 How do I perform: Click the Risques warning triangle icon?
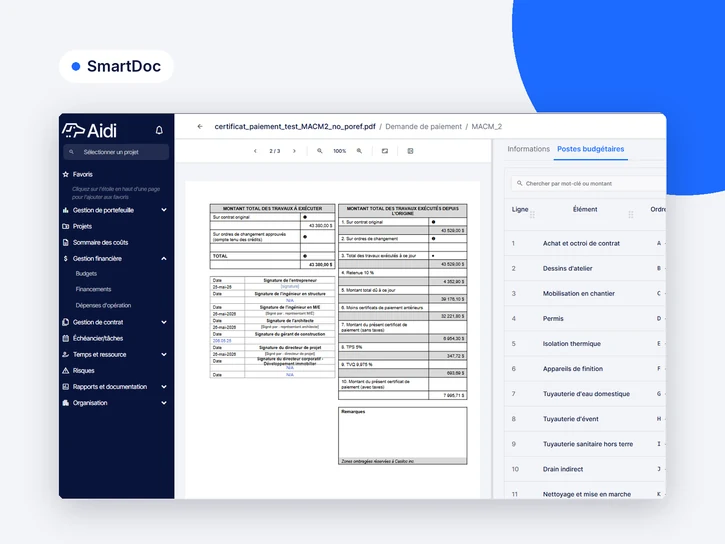[66, 371]
